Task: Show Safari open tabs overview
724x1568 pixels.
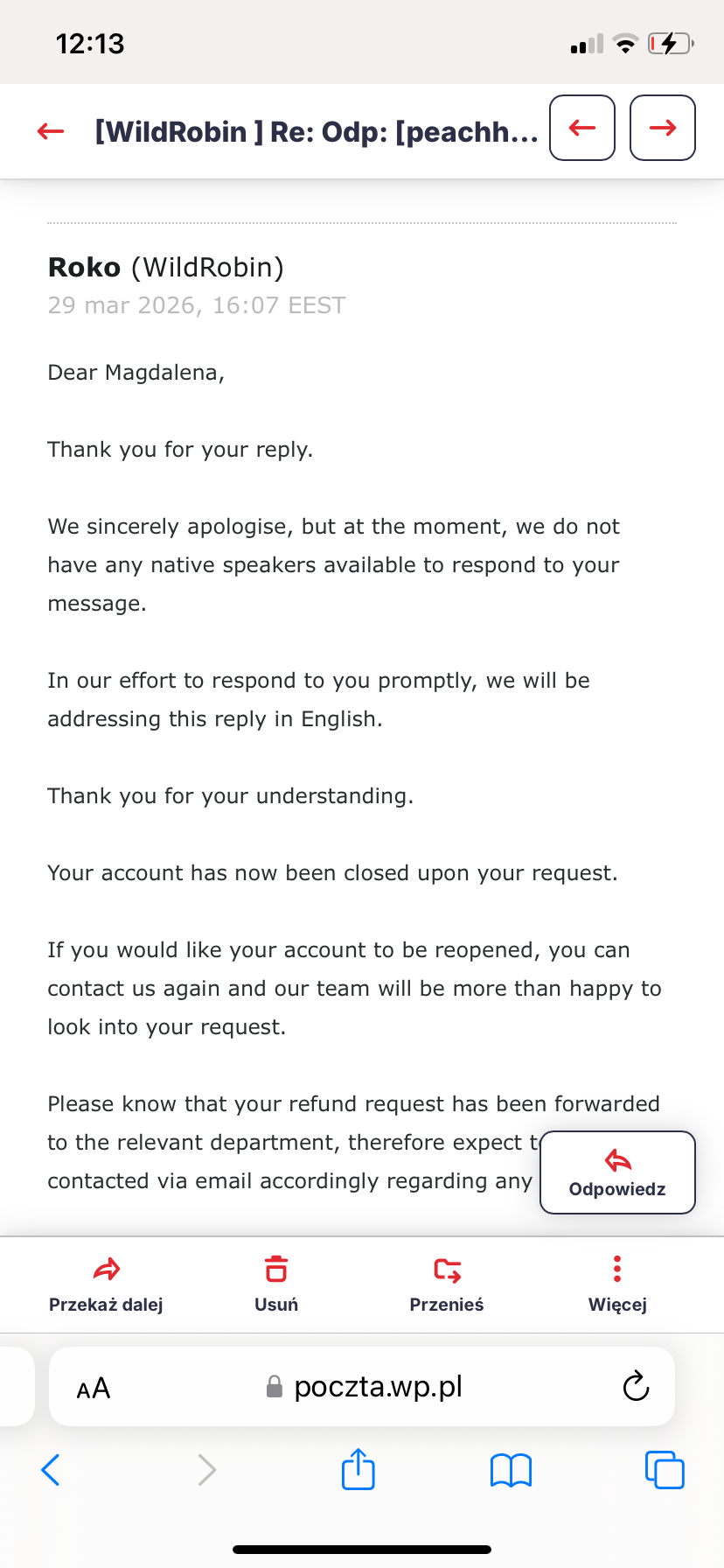Action: (665, 1470)
